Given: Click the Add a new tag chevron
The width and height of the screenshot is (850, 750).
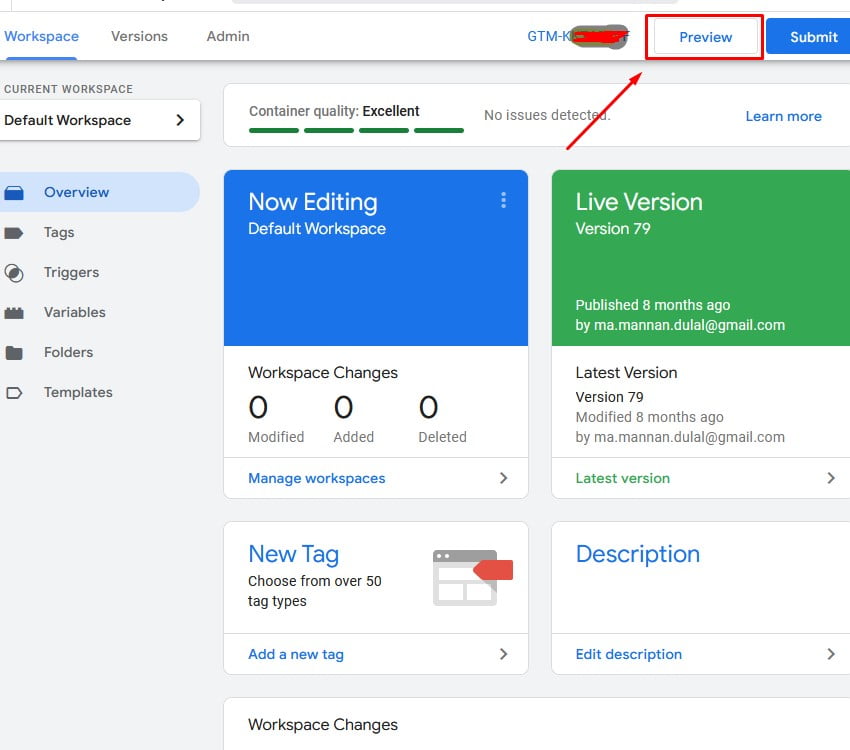Looking at the screenshot, I should pos(503,654).
